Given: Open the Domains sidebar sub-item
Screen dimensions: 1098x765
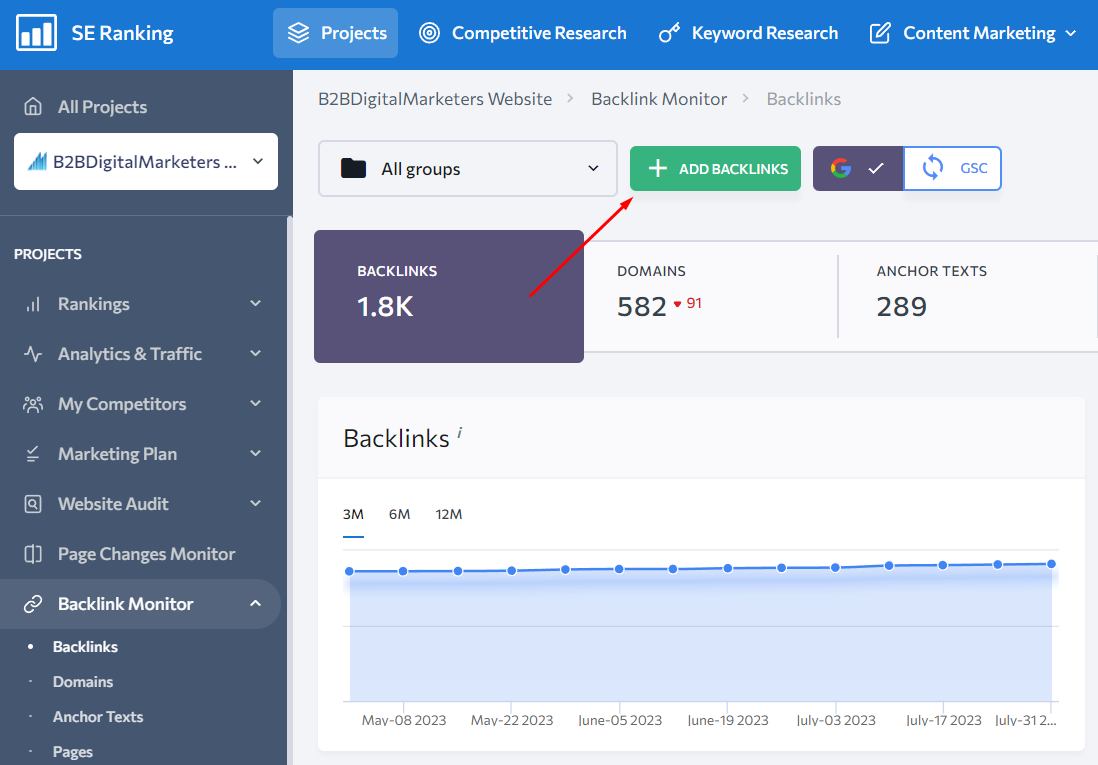Looking at the screenshot, I should tap(83, 682).
